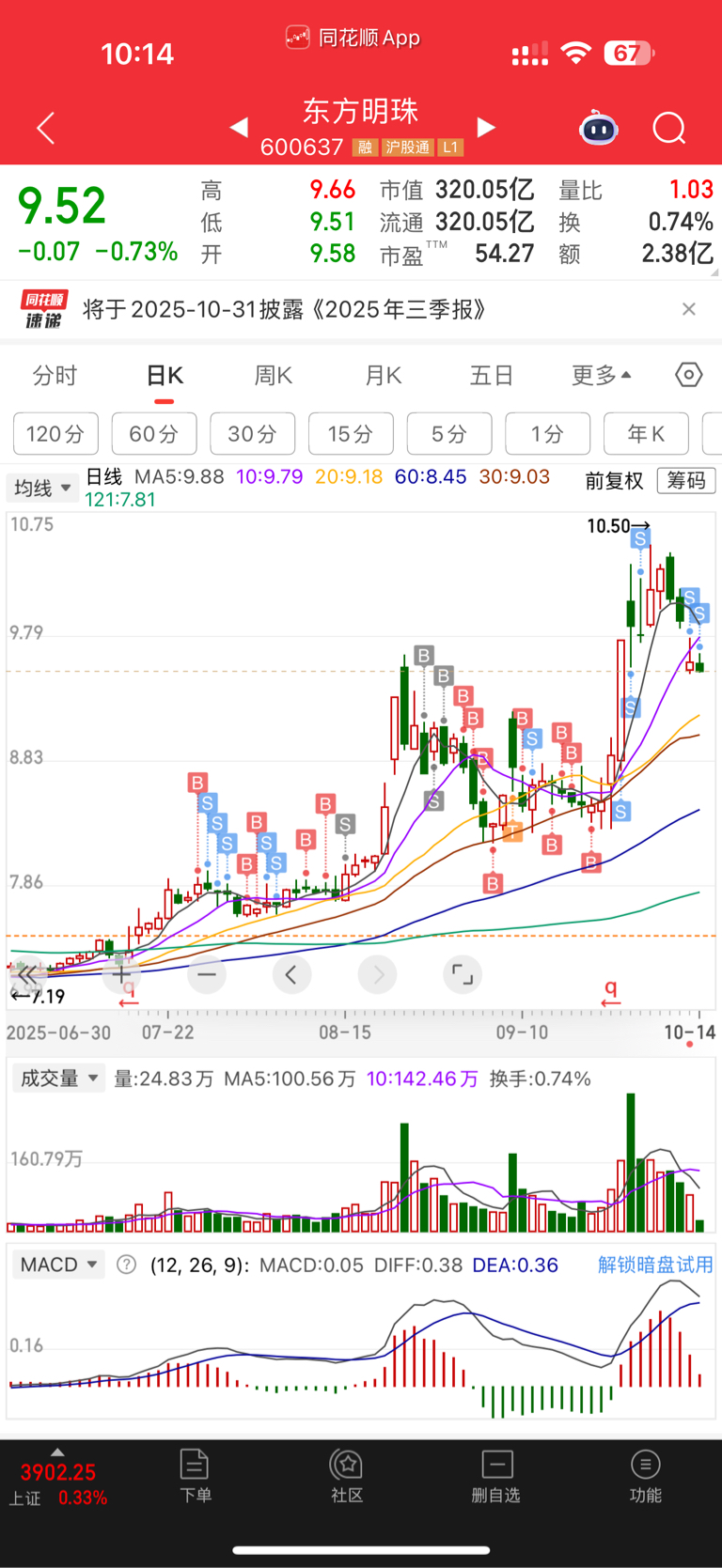Change 前复权 price adjustment setting
The image size is (722, 1568).
tap(615, 480)
